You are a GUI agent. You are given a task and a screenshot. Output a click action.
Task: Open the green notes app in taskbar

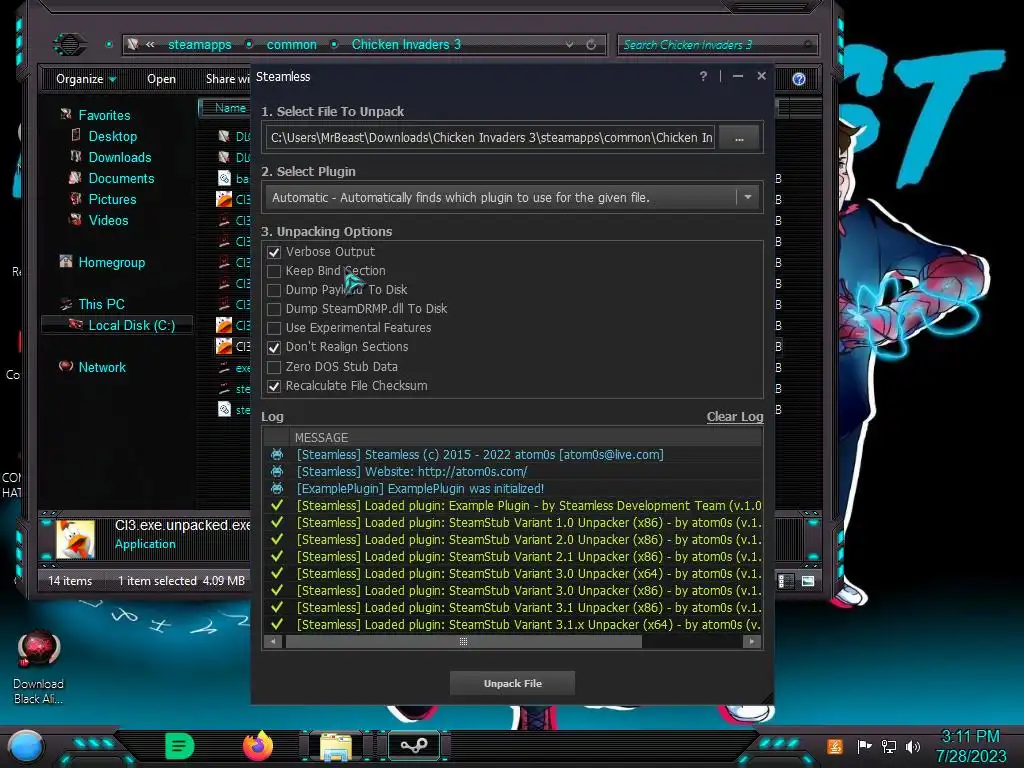[x=179, y=746]
